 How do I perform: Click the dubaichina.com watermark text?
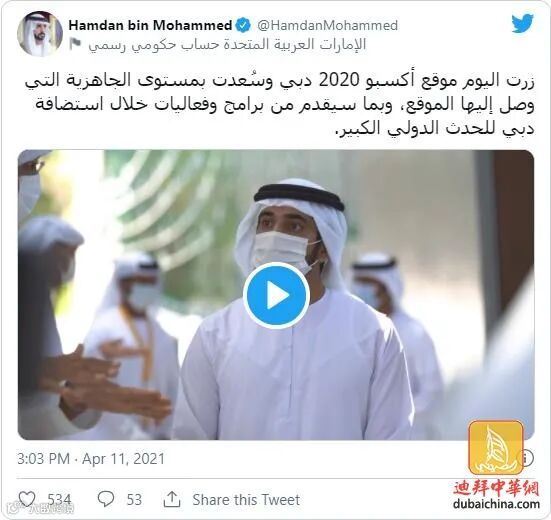pyautogui.click(x=496, y=504)
